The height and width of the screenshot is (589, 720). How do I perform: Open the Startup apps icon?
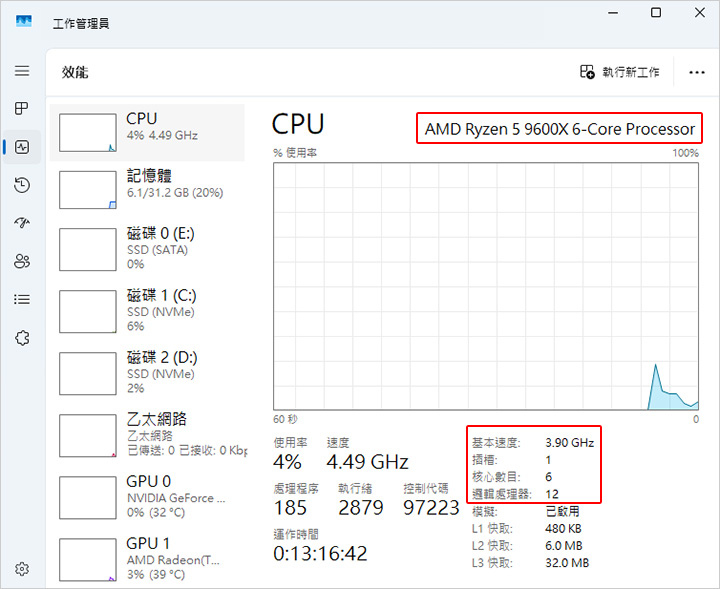[x=22, y=223]
